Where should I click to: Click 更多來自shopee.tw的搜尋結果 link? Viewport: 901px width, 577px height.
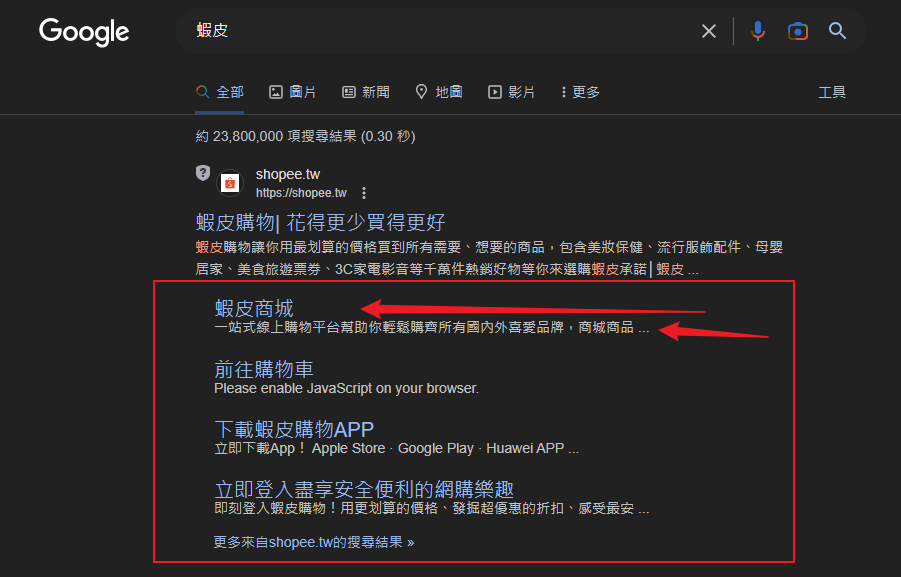tap(314, 542)
